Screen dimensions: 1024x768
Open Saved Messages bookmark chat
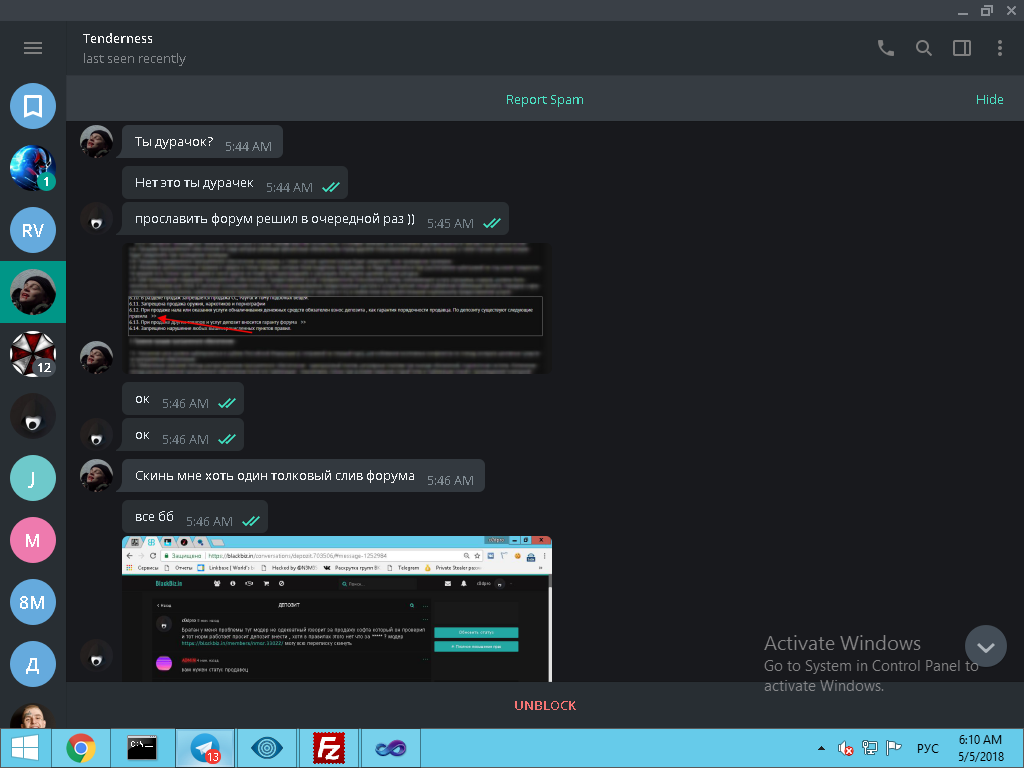(x=33, y=106)
